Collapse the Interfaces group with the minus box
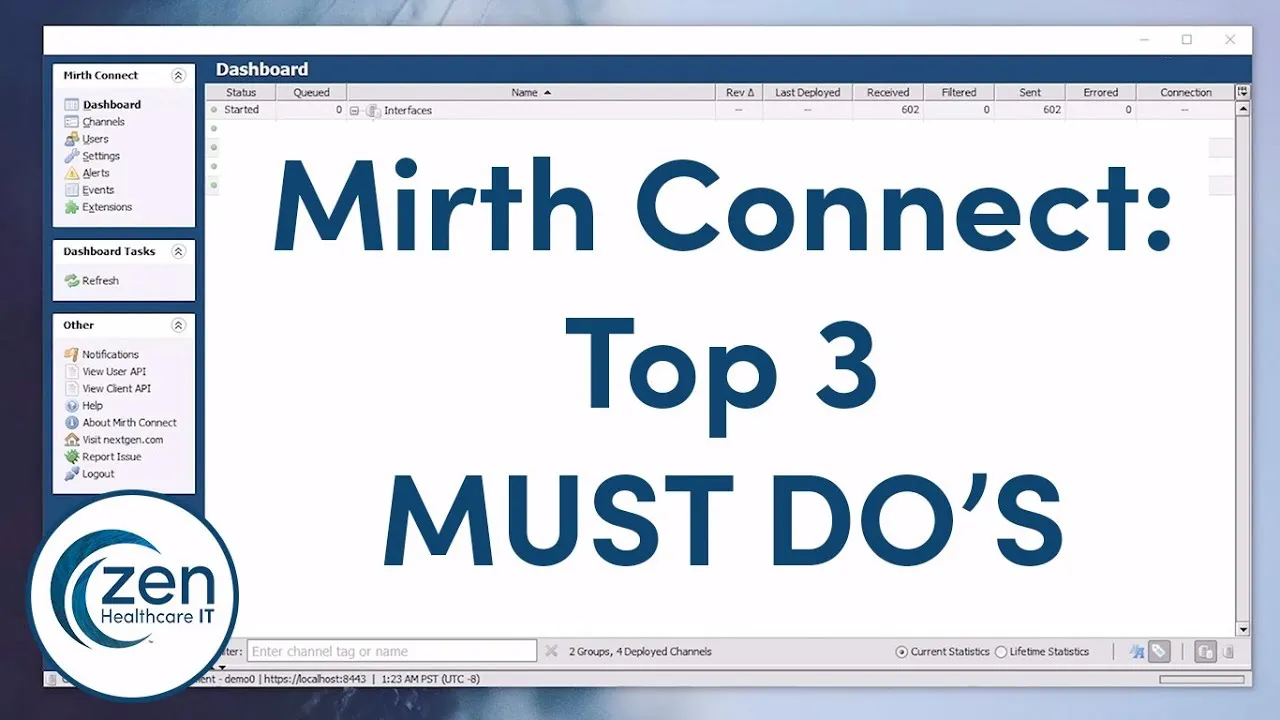 354,111
